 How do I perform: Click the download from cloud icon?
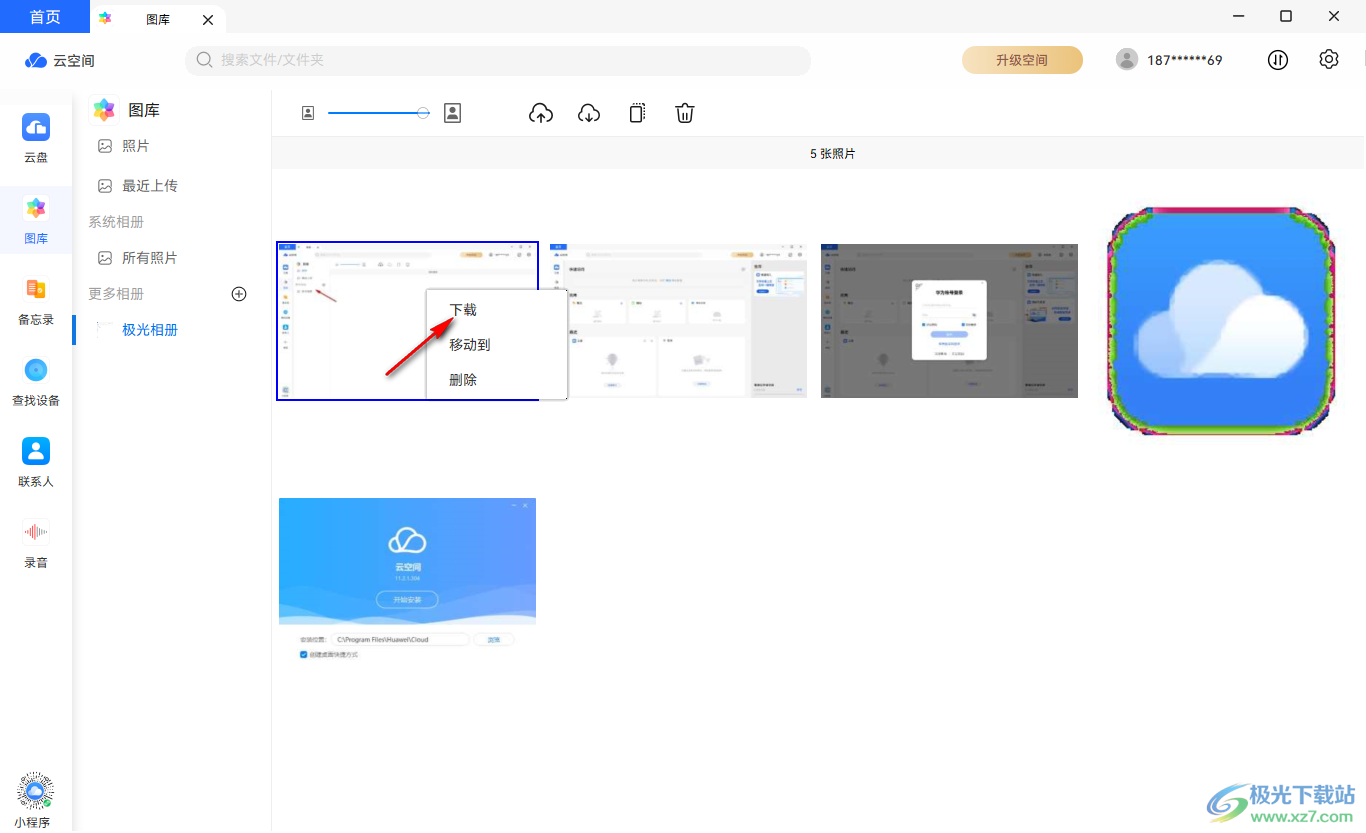[x=589, y=113]
